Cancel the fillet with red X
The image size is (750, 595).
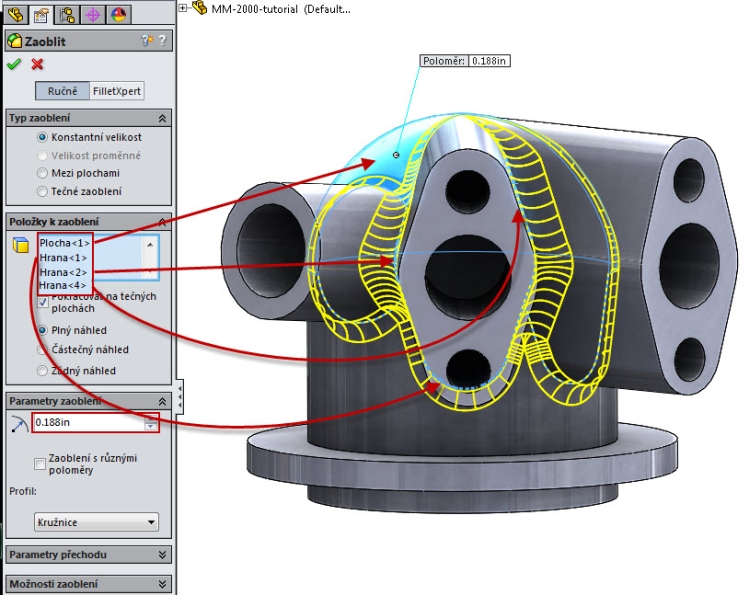[x=38, y=64]
